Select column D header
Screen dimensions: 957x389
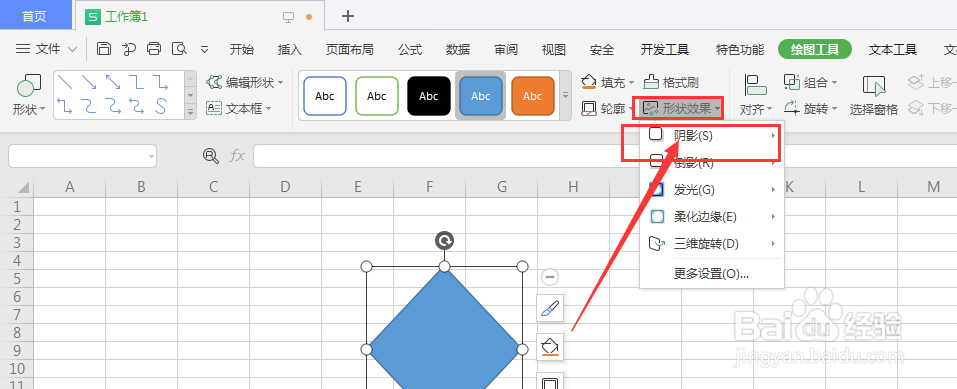[x=285, y=187]
